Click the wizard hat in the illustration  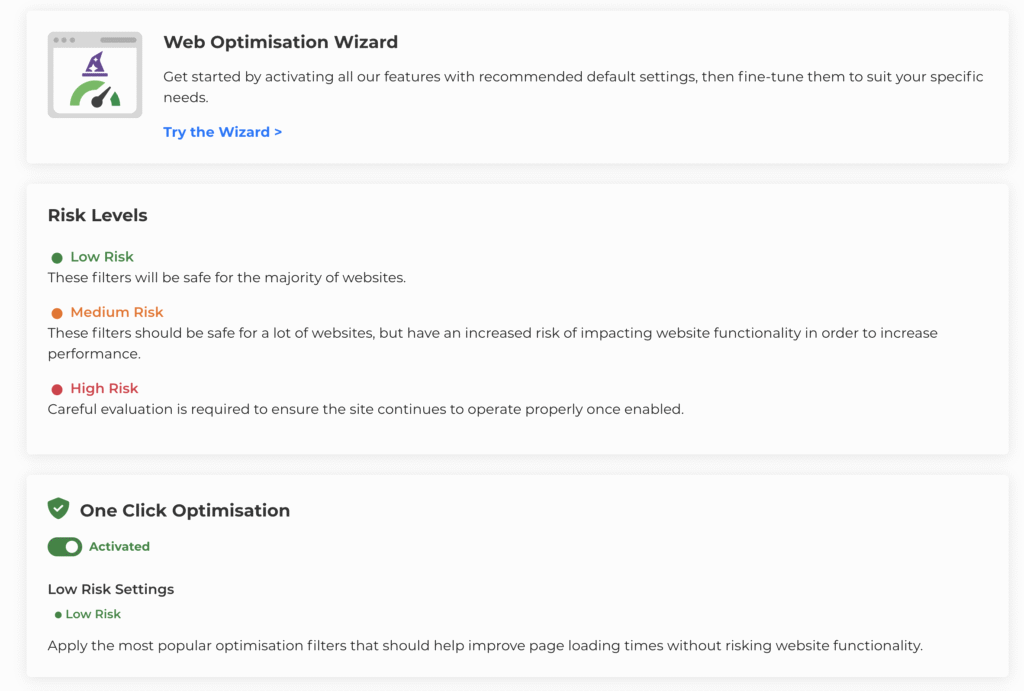coord(95,64)
